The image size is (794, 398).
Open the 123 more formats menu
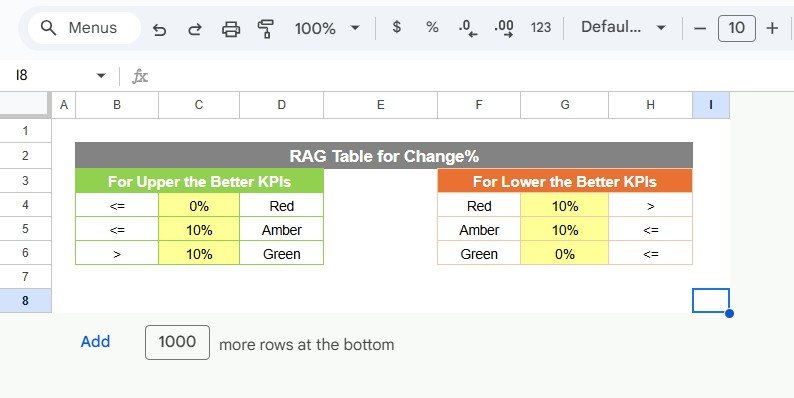(x=540, y=27)
